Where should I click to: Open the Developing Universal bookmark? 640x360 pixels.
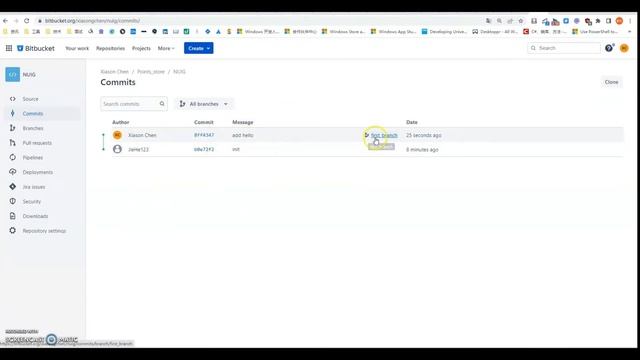coord(444,31)
